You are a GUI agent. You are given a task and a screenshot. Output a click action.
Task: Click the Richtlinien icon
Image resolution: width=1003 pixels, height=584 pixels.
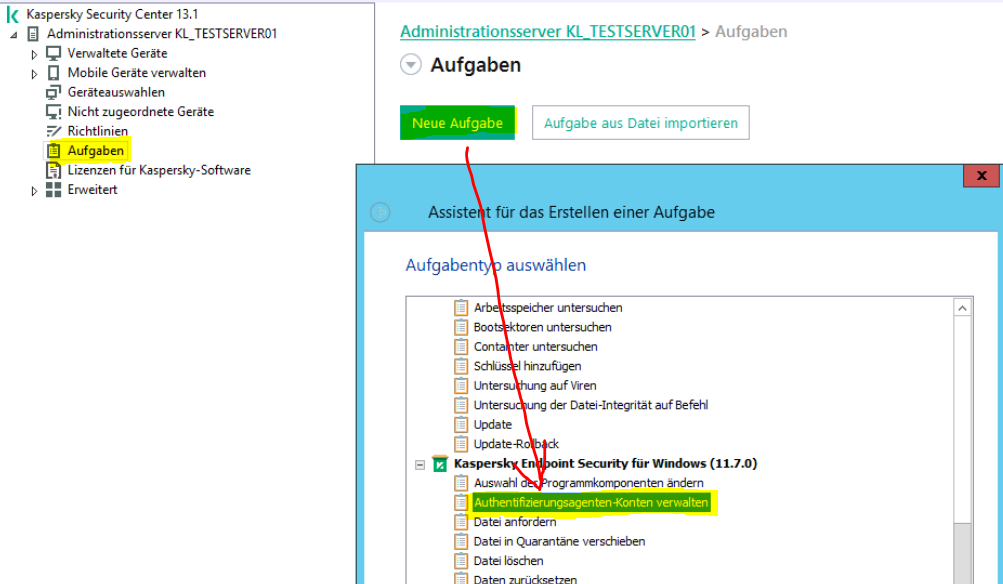pos(54,131)
